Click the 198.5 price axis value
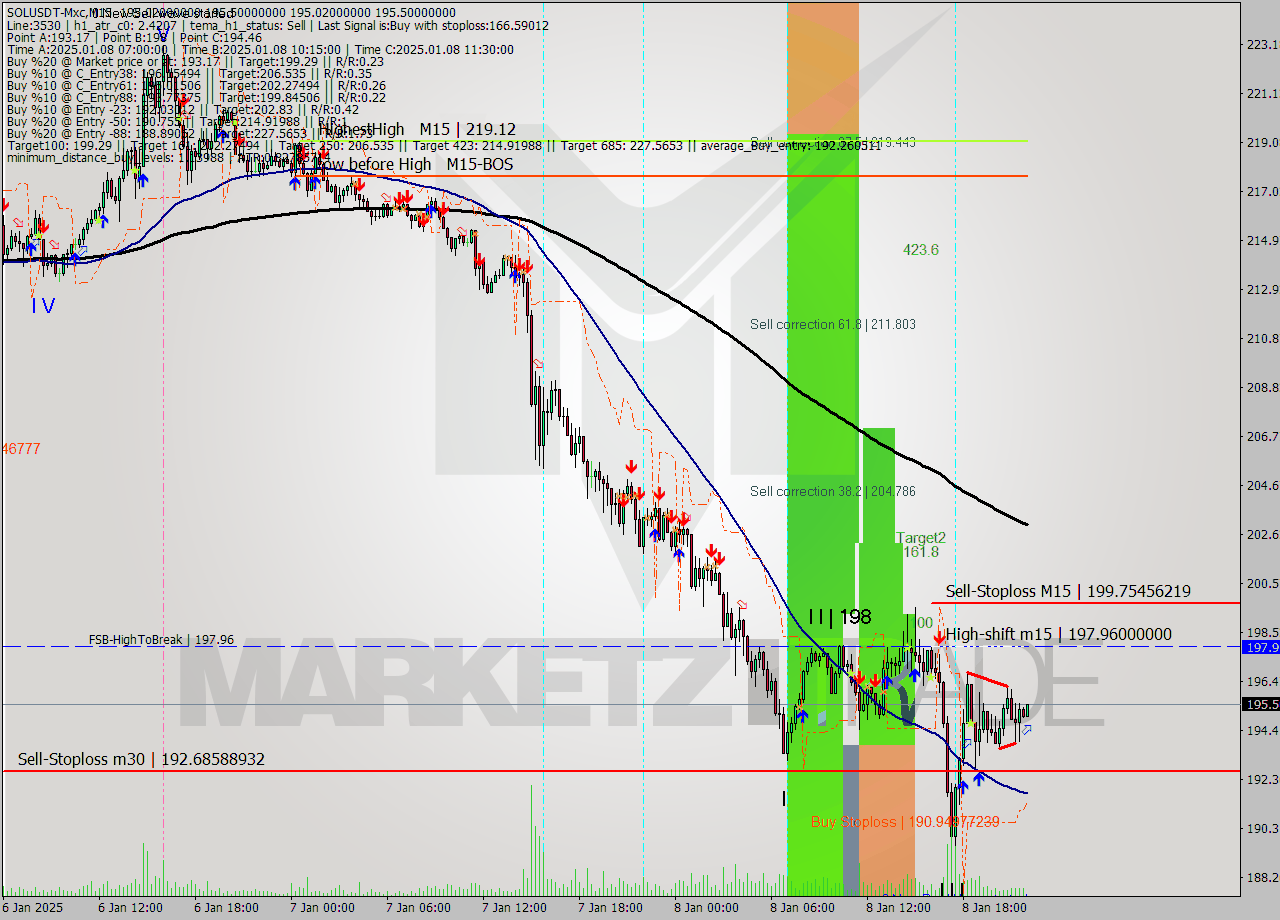The height and width of the screenshot is (920, 1280). (x=1263, y=632)
